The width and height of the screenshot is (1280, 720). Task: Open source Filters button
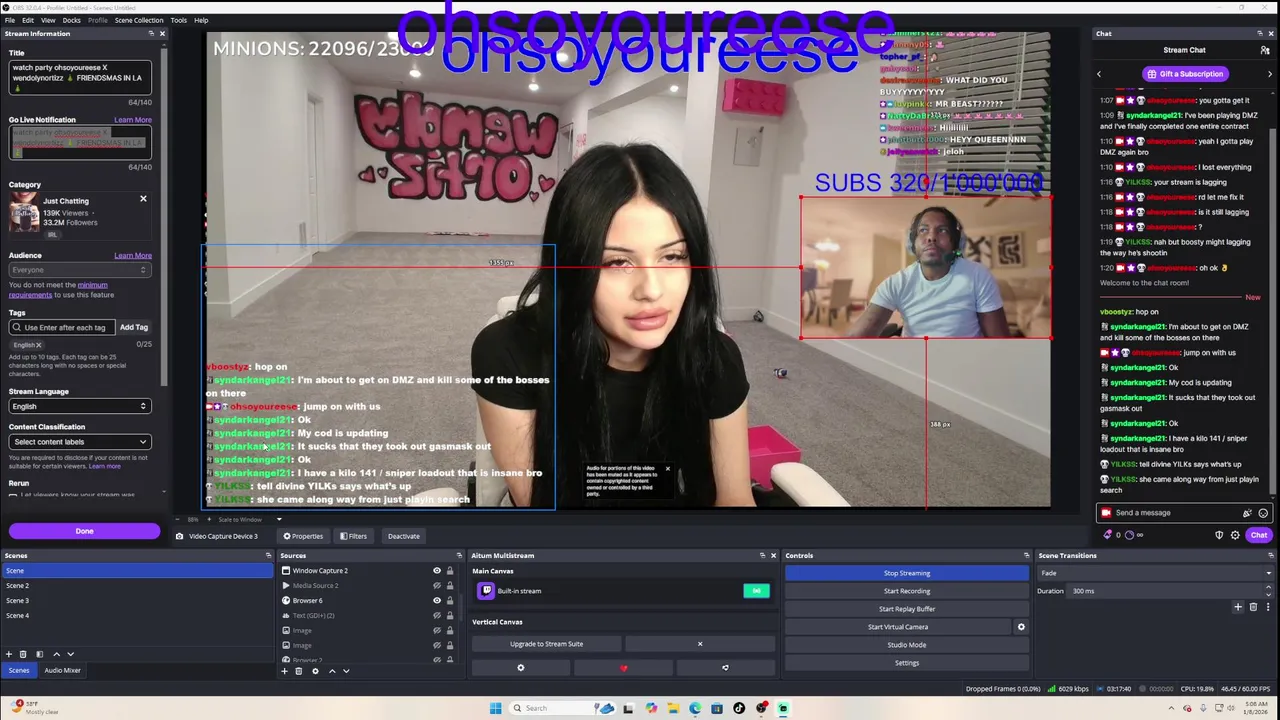click(x=352, y=536)
